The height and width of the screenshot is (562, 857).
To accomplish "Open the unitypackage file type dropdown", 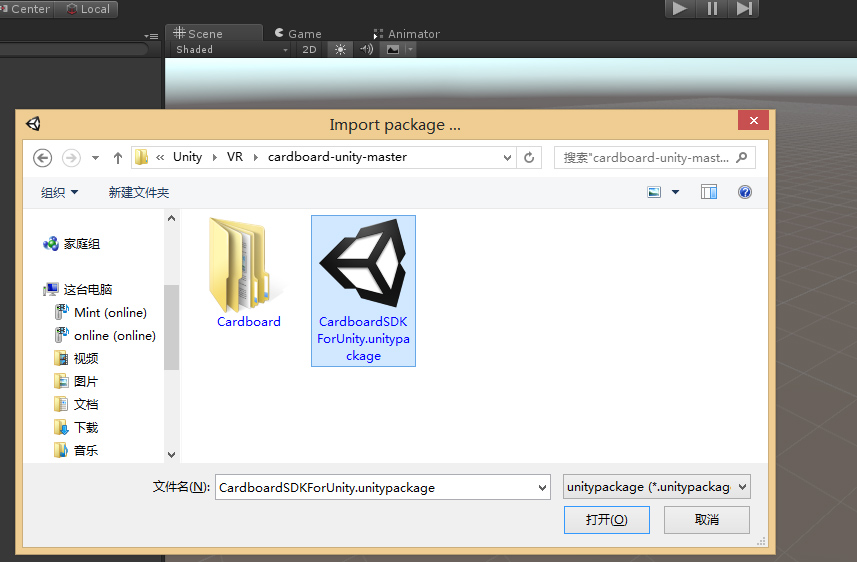I will click(x=656, y=487).
